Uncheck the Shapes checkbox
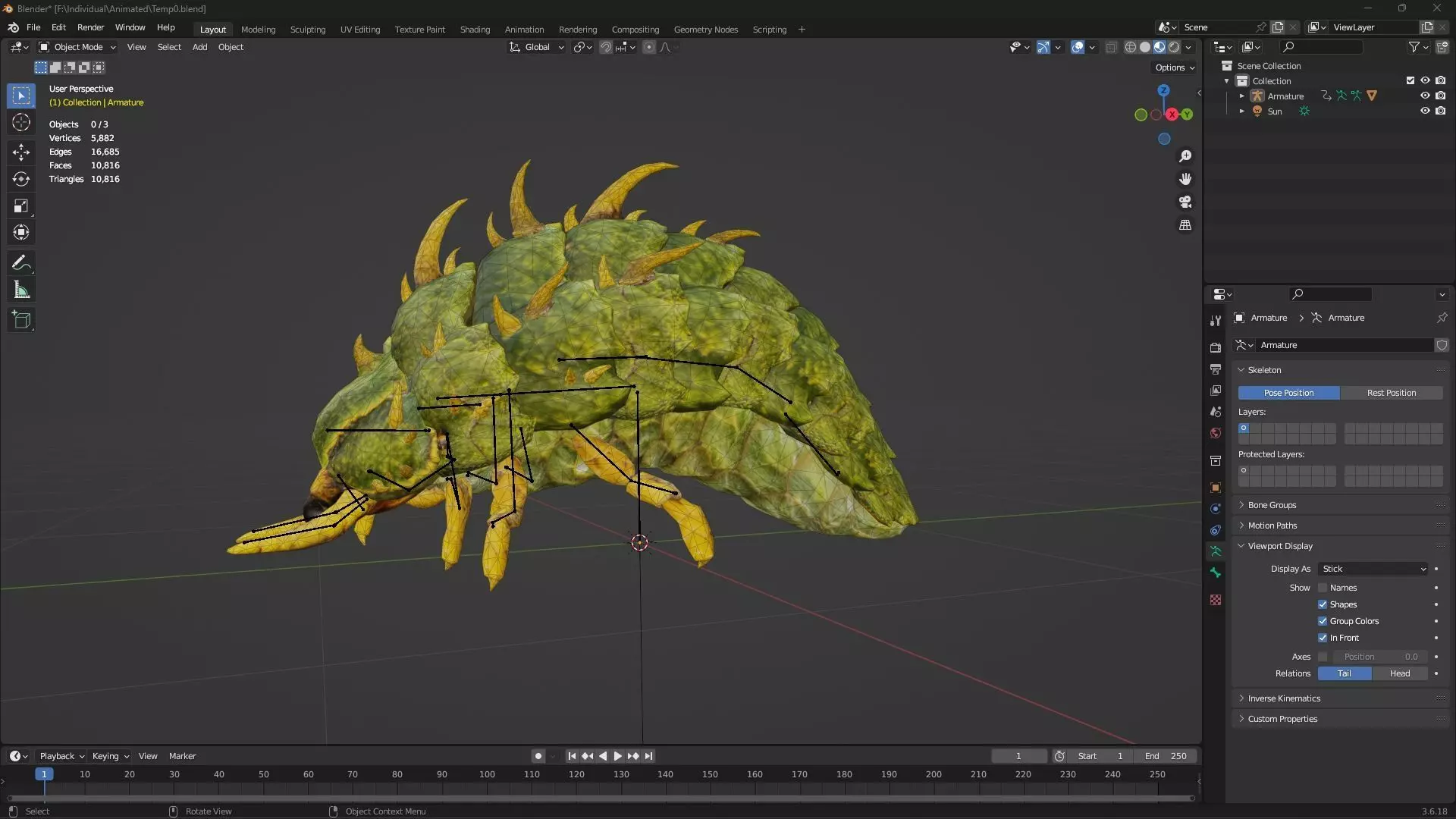This screenshot has width=1456, height=819. tap(1323, 604)
